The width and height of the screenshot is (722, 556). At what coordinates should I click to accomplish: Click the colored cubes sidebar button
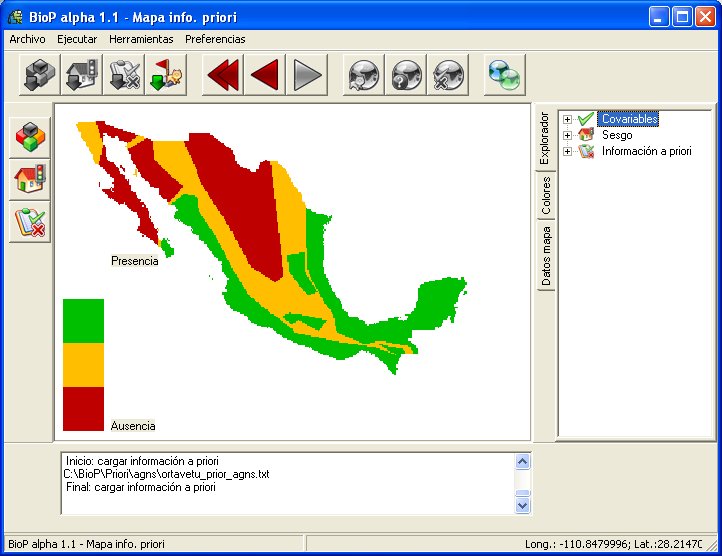30,137
